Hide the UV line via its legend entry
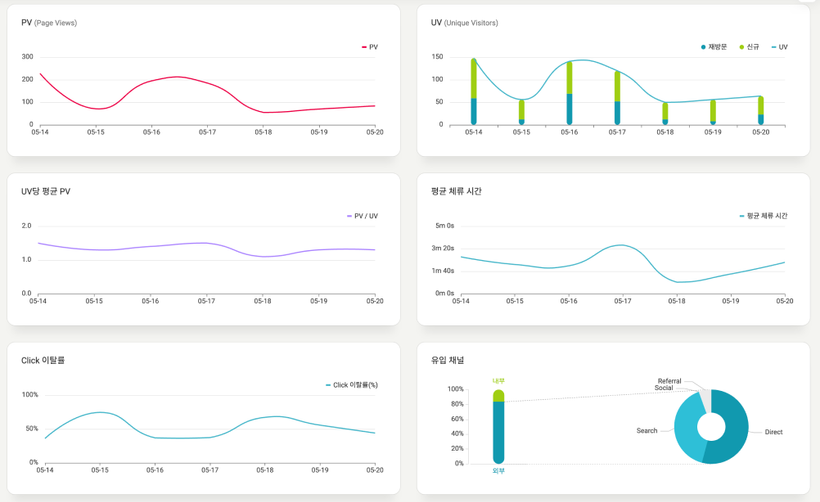The height and width of the screenshot is (502, 820). point(779,47)
